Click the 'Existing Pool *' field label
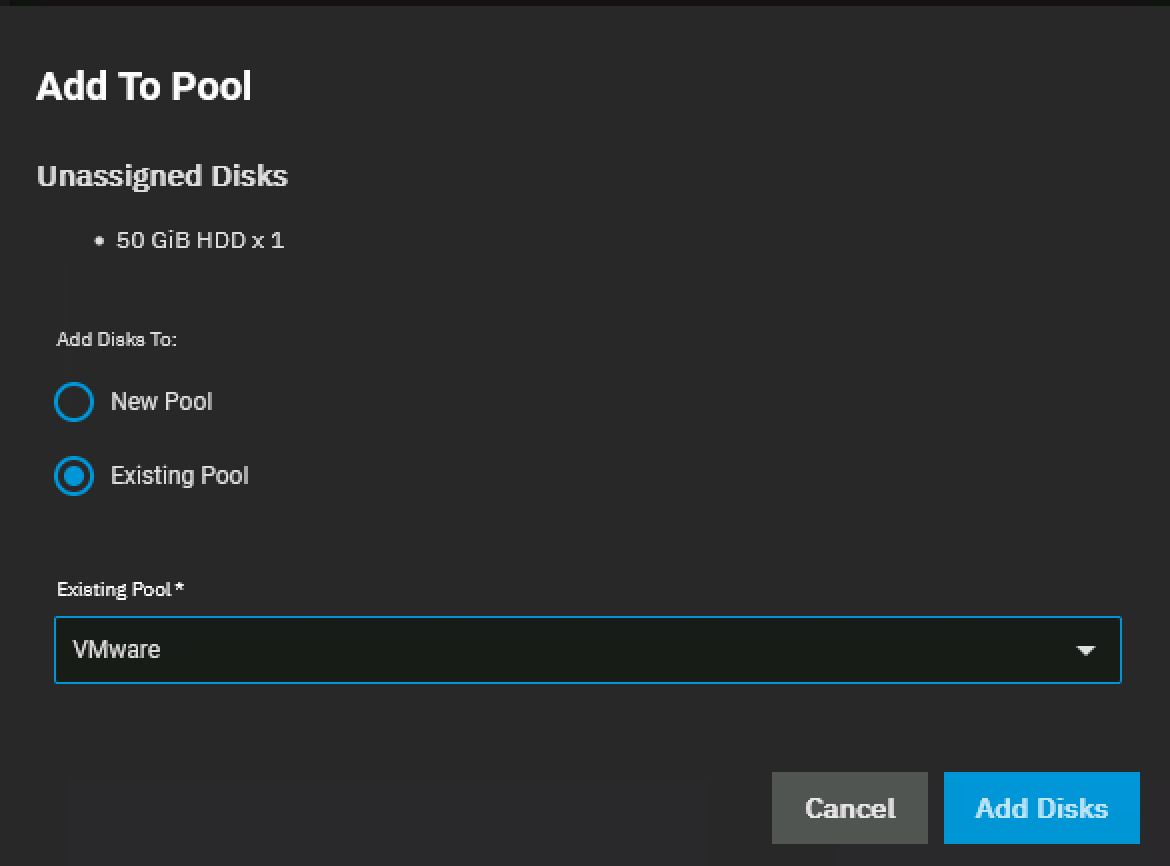The width and height of the screenshot is (1170, 866). point(114,589)
